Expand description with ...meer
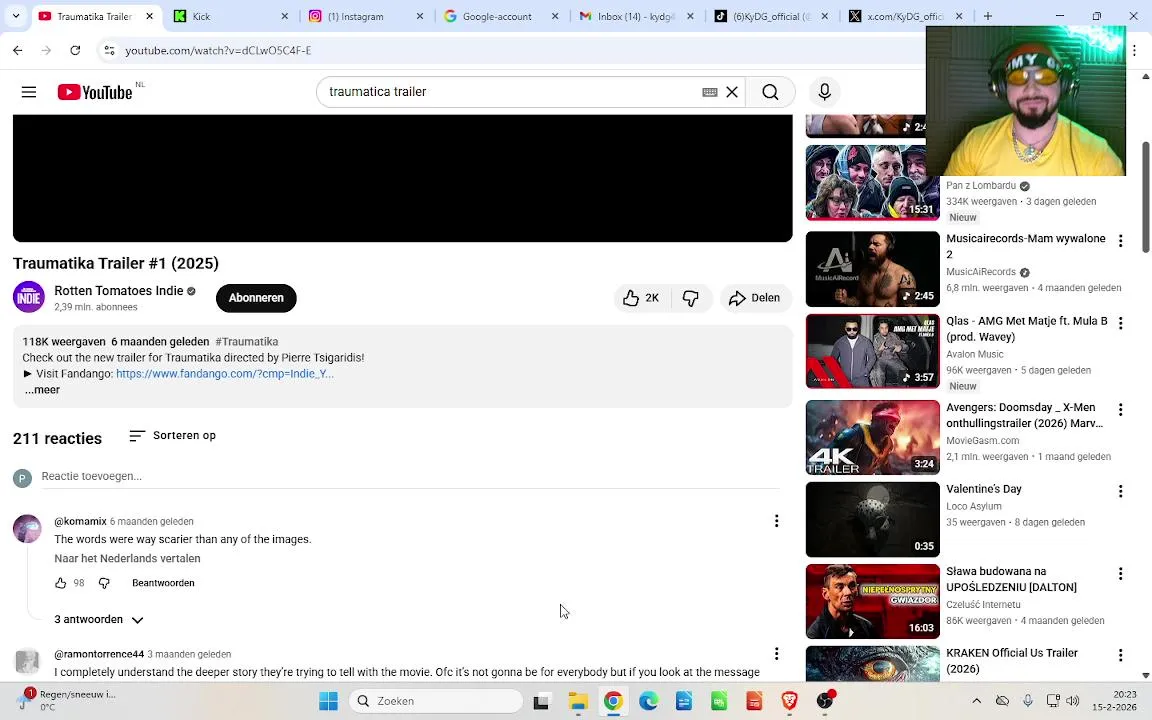Image resolution: width=1152 pixels, height=720 pixels. tap(42, 390)
